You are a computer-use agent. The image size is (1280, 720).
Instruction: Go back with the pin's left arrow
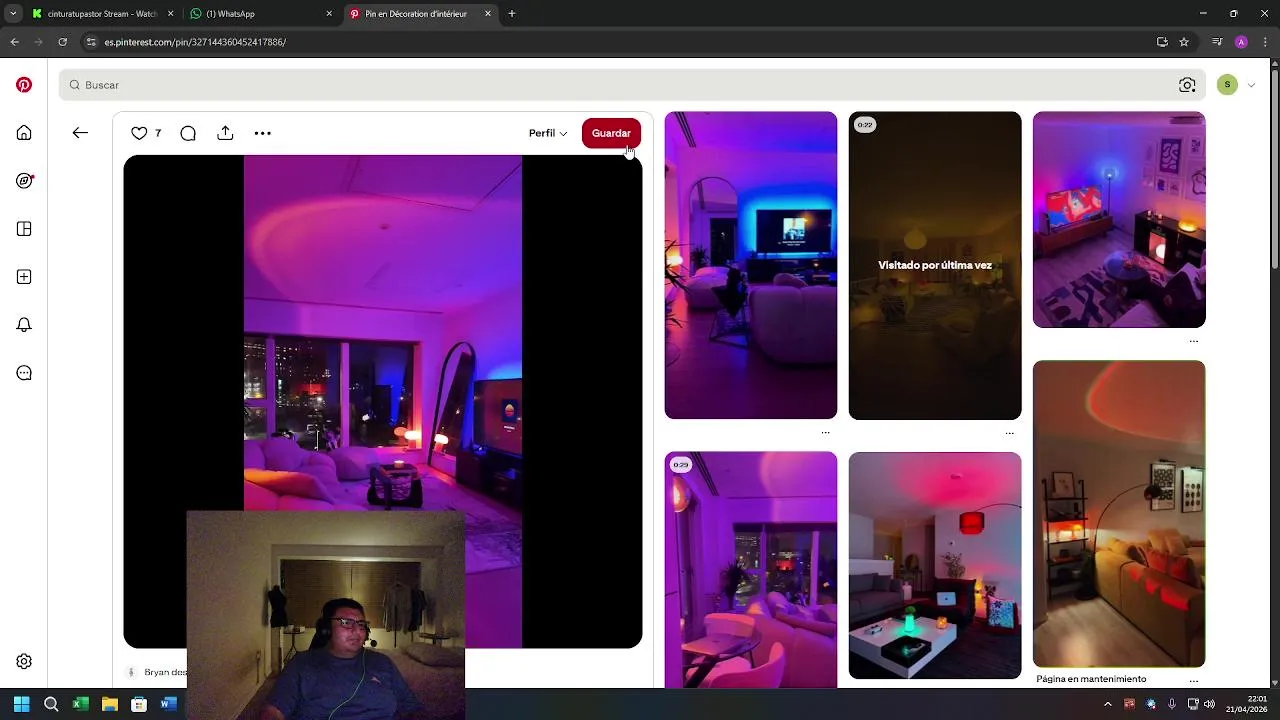click(x=80, y=133)
